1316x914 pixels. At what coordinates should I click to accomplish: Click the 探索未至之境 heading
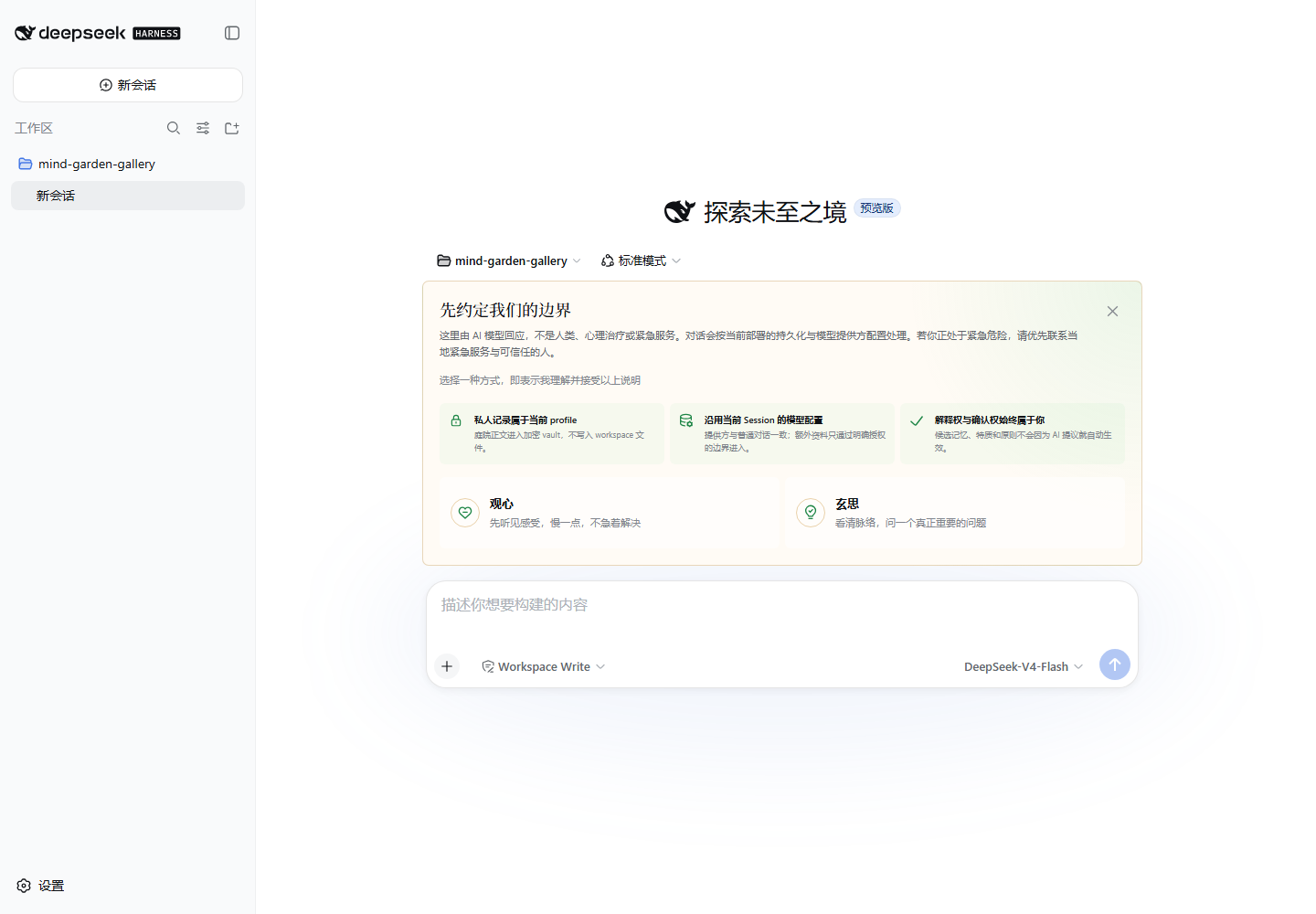click(775, 212)
